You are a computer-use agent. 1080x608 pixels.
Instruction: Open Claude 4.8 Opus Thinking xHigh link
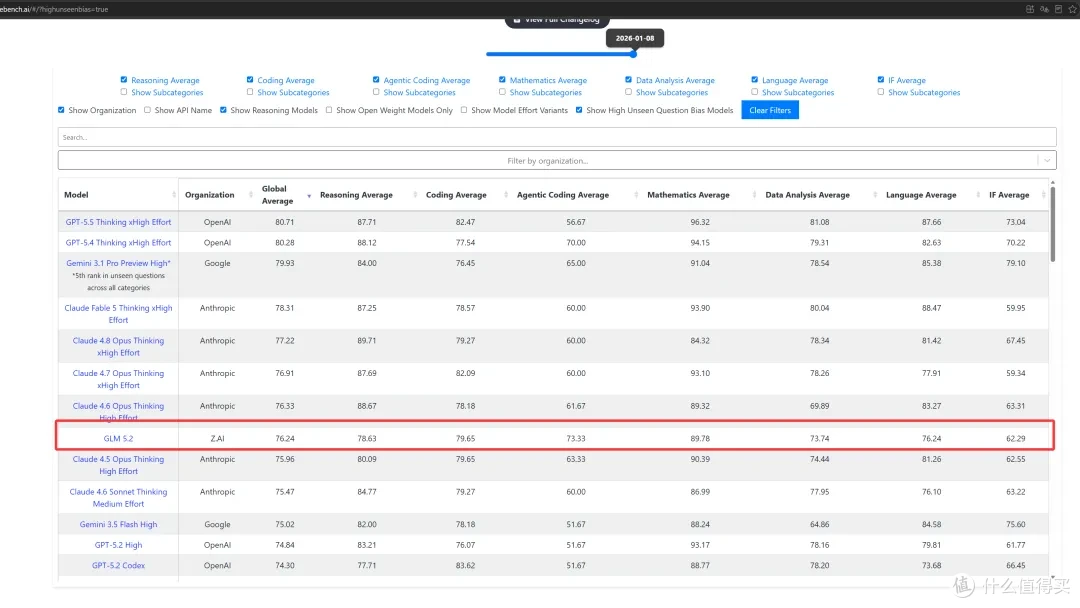click(x=118, y=346)
